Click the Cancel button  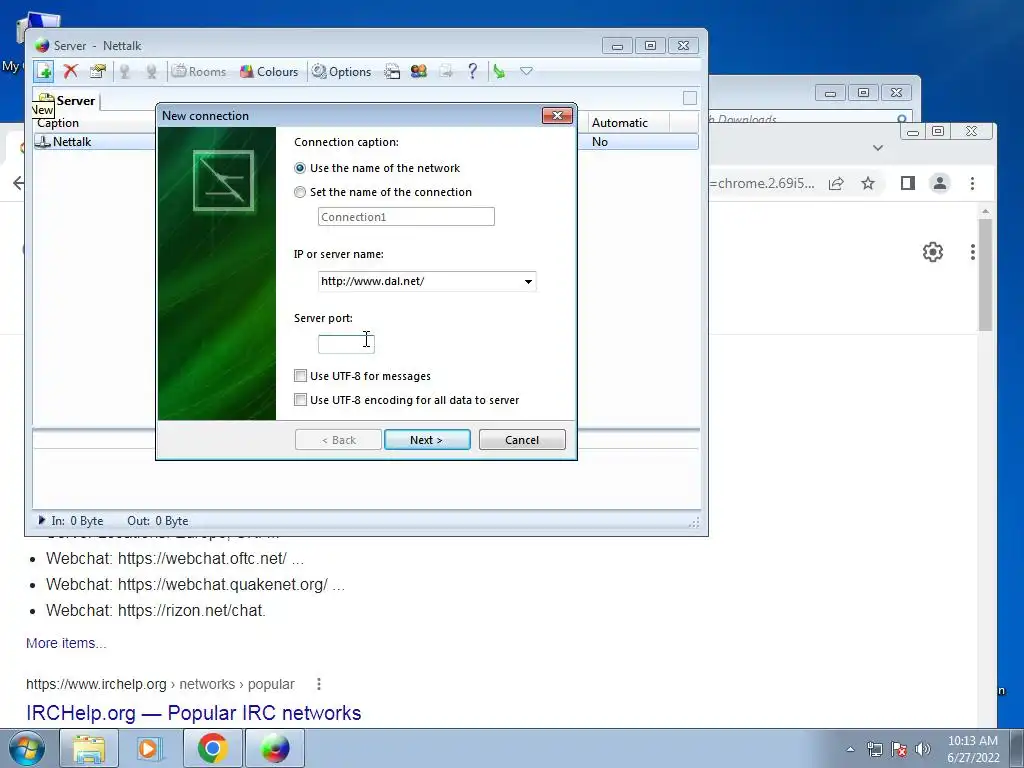click(x=522, y=440)
